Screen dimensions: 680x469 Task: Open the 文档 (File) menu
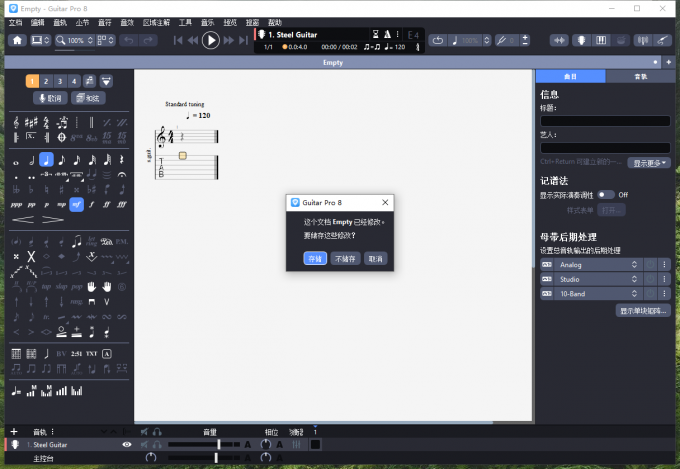15,21
